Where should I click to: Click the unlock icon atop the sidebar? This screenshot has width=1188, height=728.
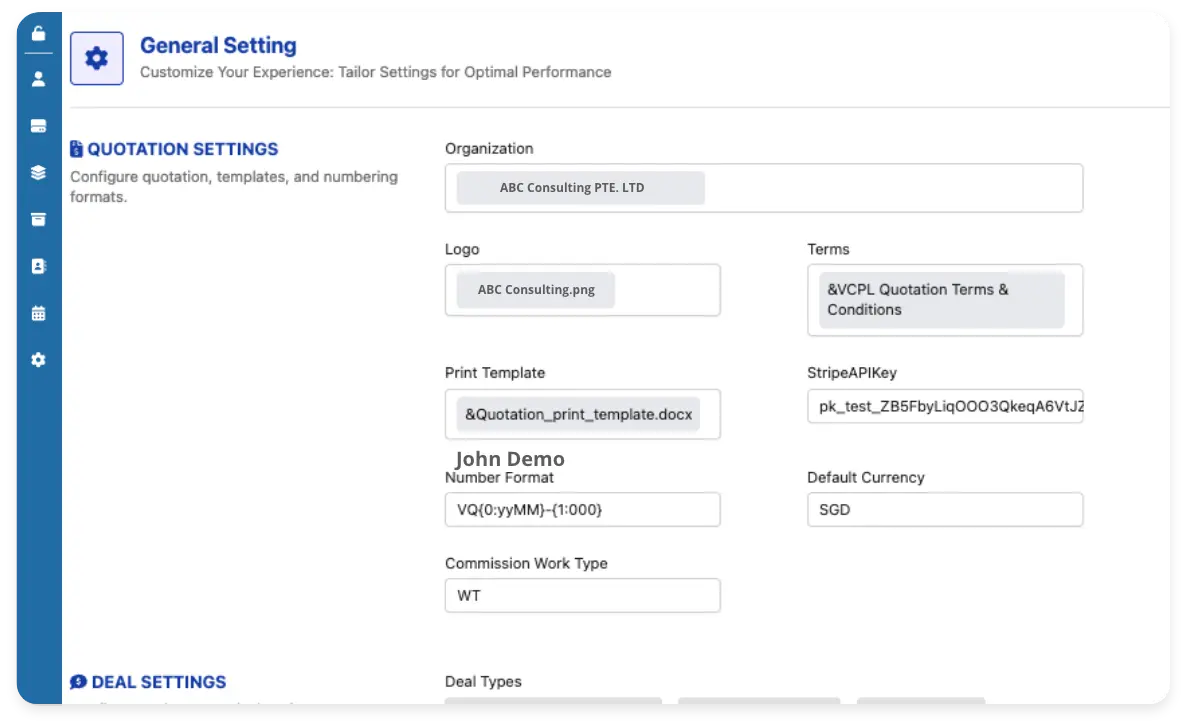point(38,33)
